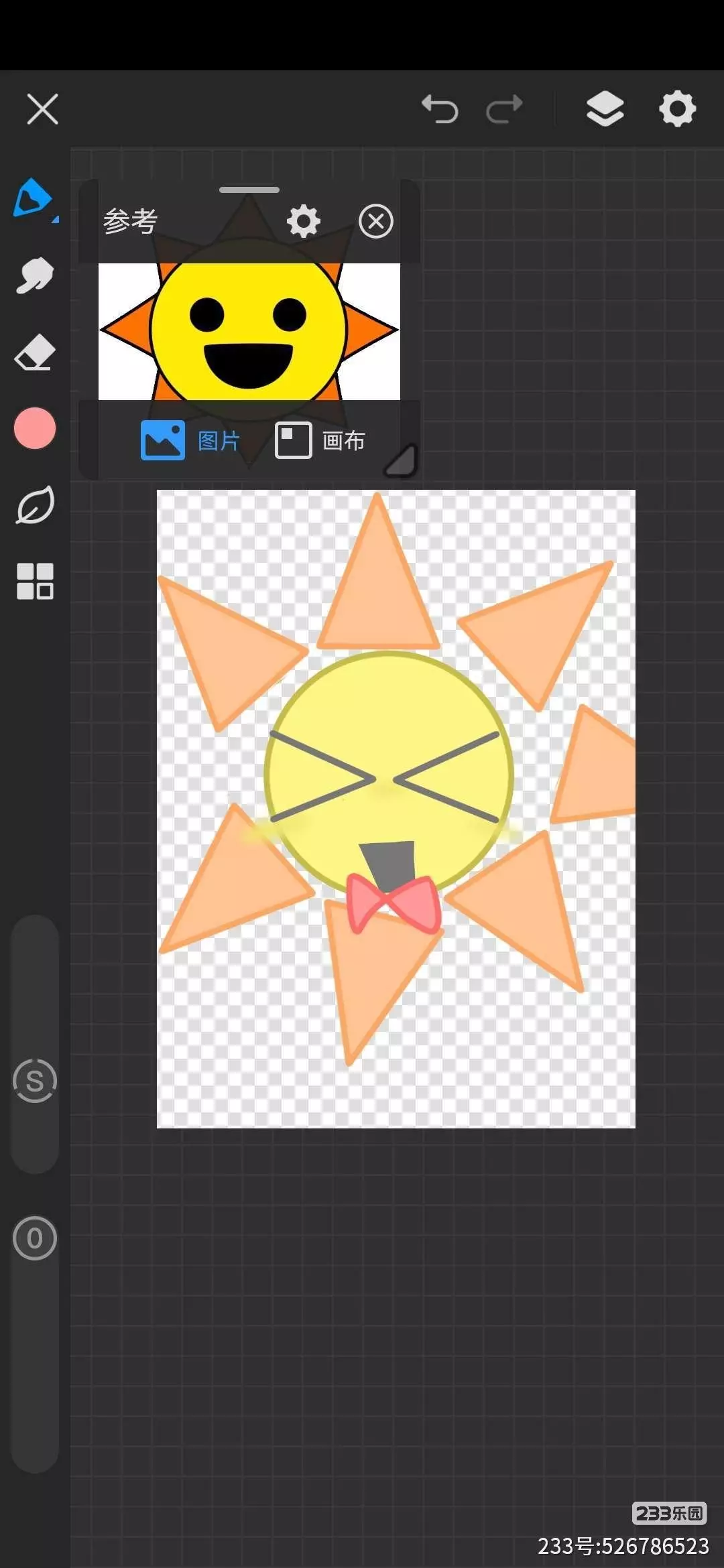
Task: Click the pink bow tie on the drawing
Action: click(394, 905)
